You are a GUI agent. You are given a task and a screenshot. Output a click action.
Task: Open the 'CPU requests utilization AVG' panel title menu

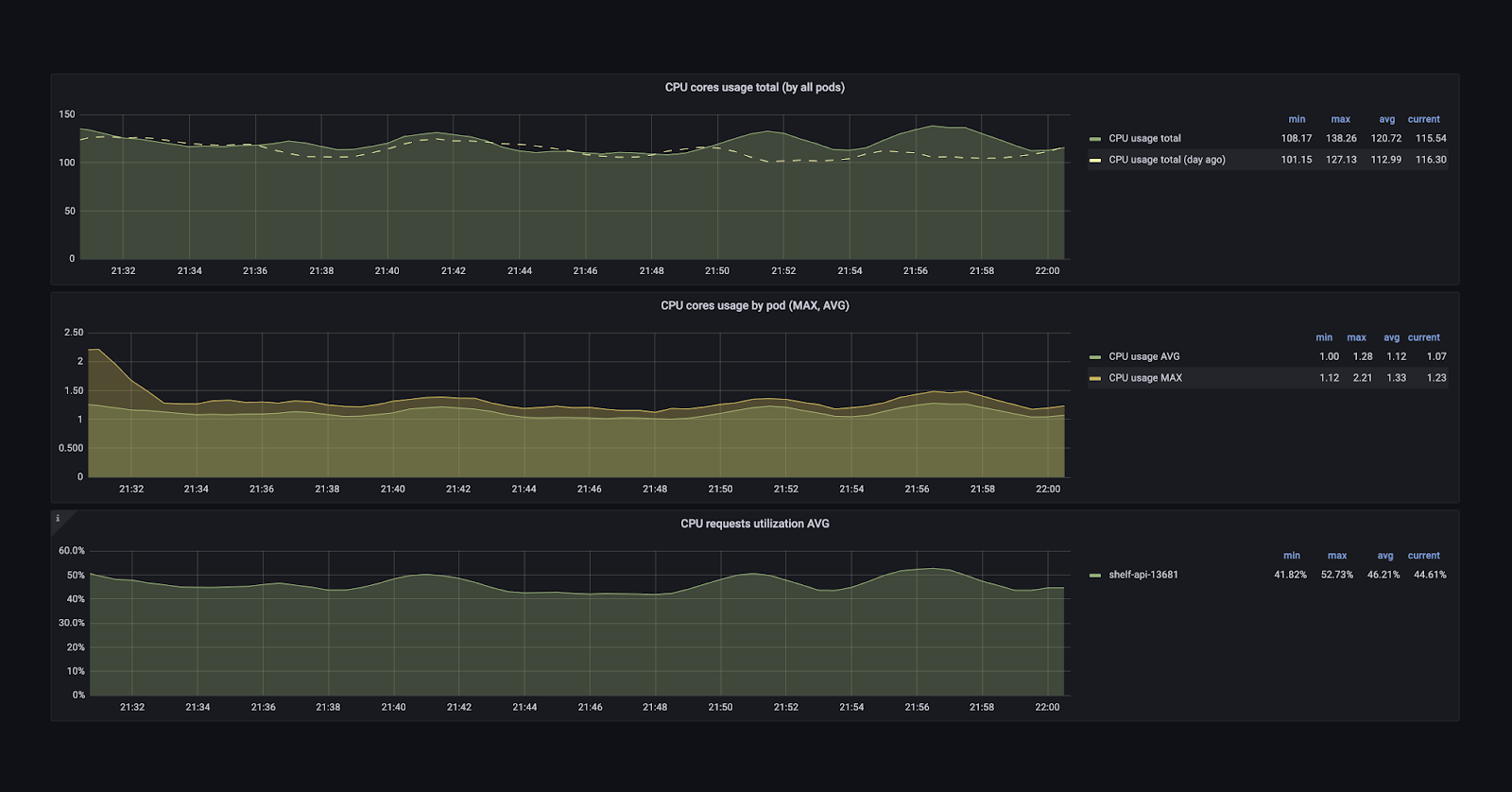[754, 524]
